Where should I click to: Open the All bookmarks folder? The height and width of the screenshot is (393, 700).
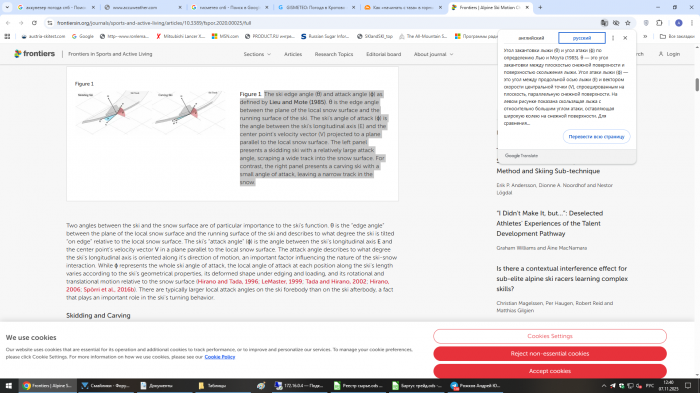coord(677,36)
